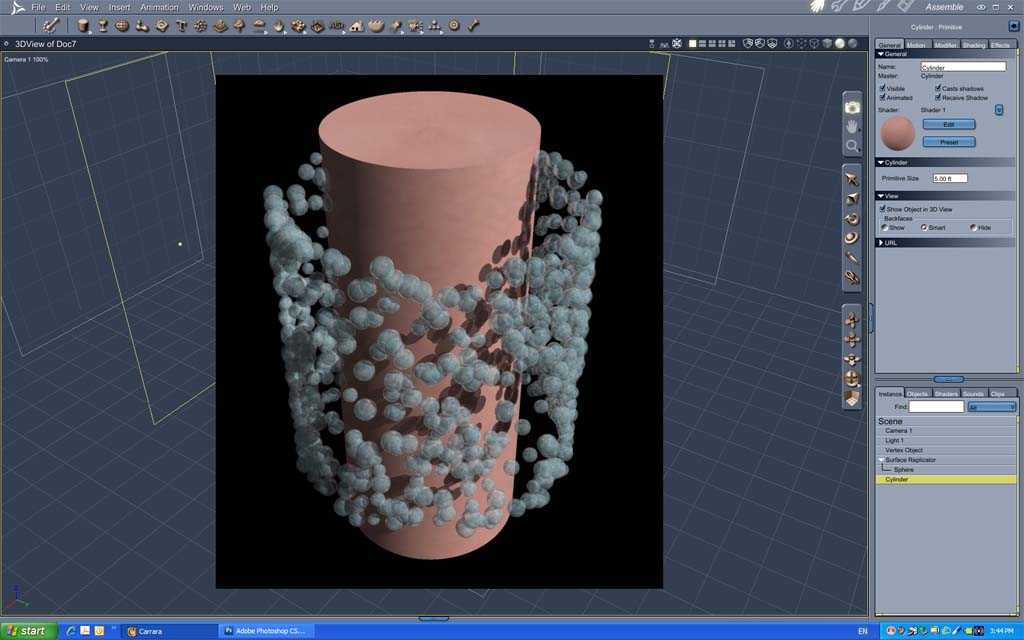The height and width of the screenshot is (640, 1024).
Task: Select Light 1 in the scene list
Action: pos(946,441)
